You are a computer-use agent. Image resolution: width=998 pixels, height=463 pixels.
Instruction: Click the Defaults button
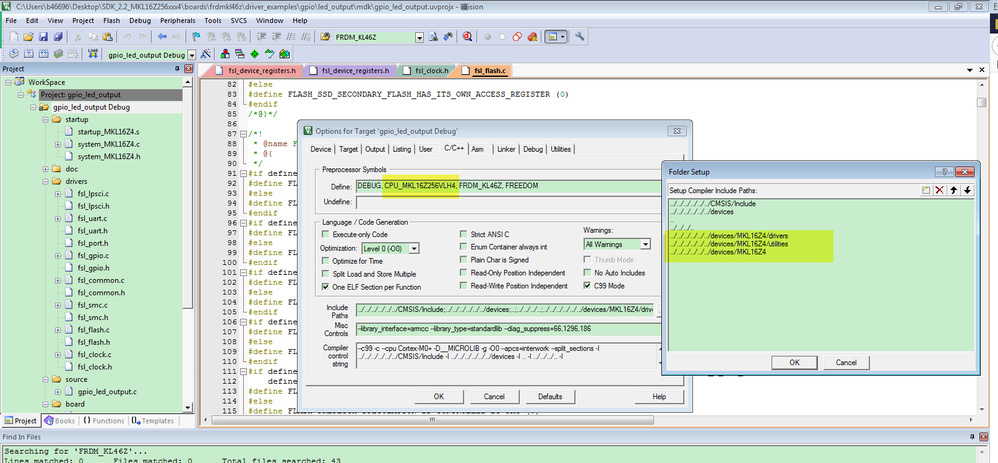click(549, 396)
